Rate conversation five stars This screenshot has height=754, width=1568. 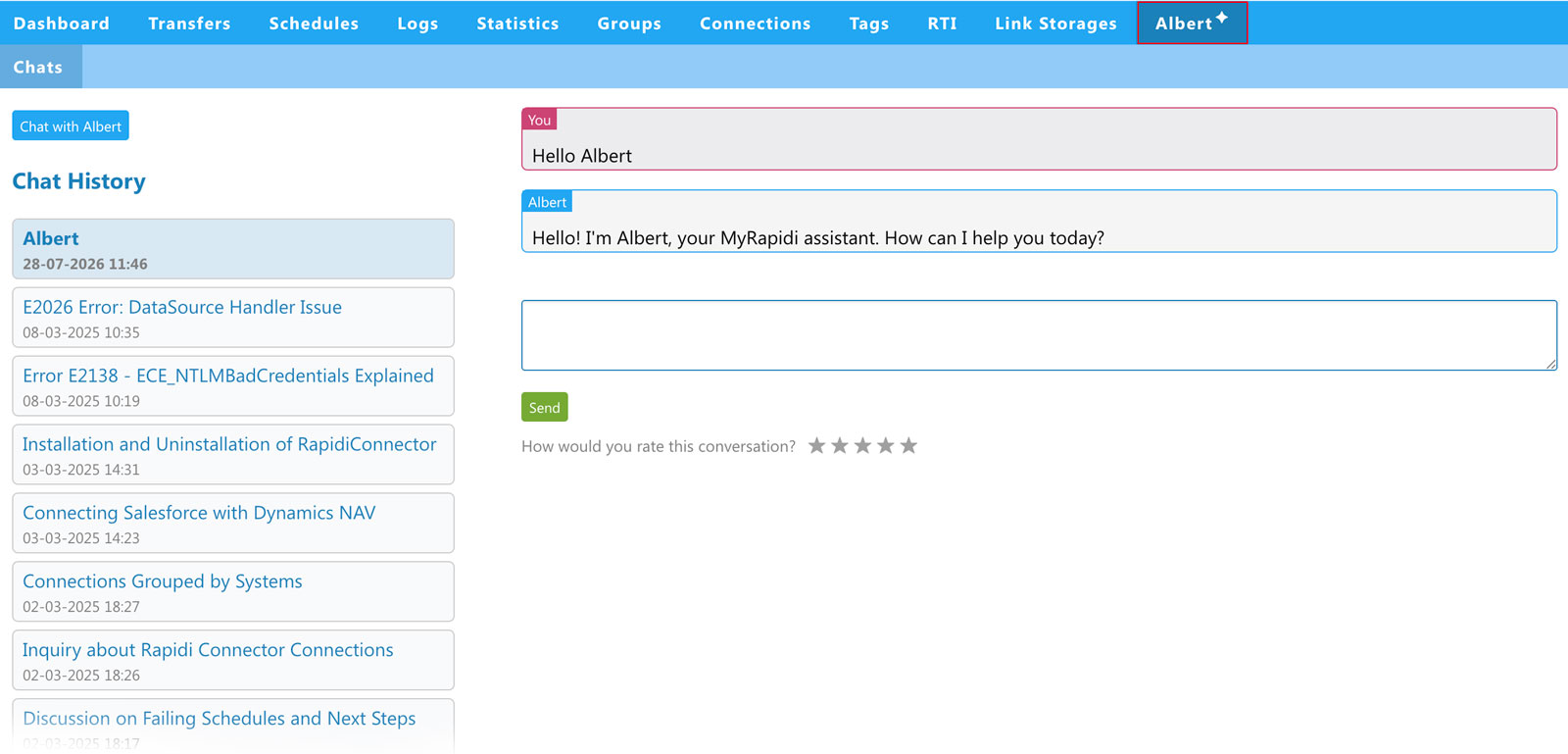[908, 446]
